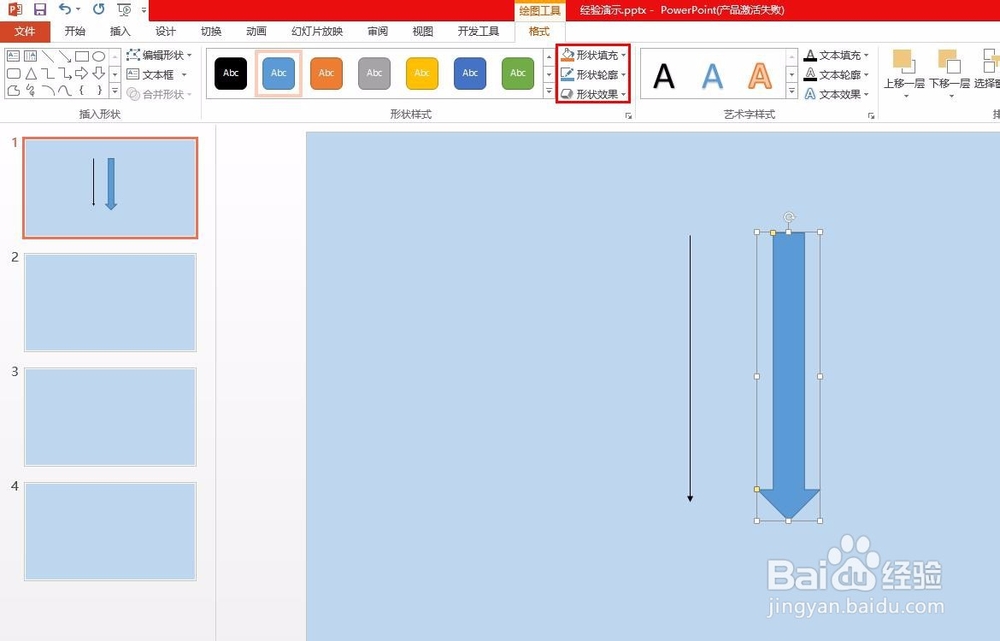Pick the elbow arrow connector shape
The width and height of the screenshot is (1000, 641).
click(64, 73)
